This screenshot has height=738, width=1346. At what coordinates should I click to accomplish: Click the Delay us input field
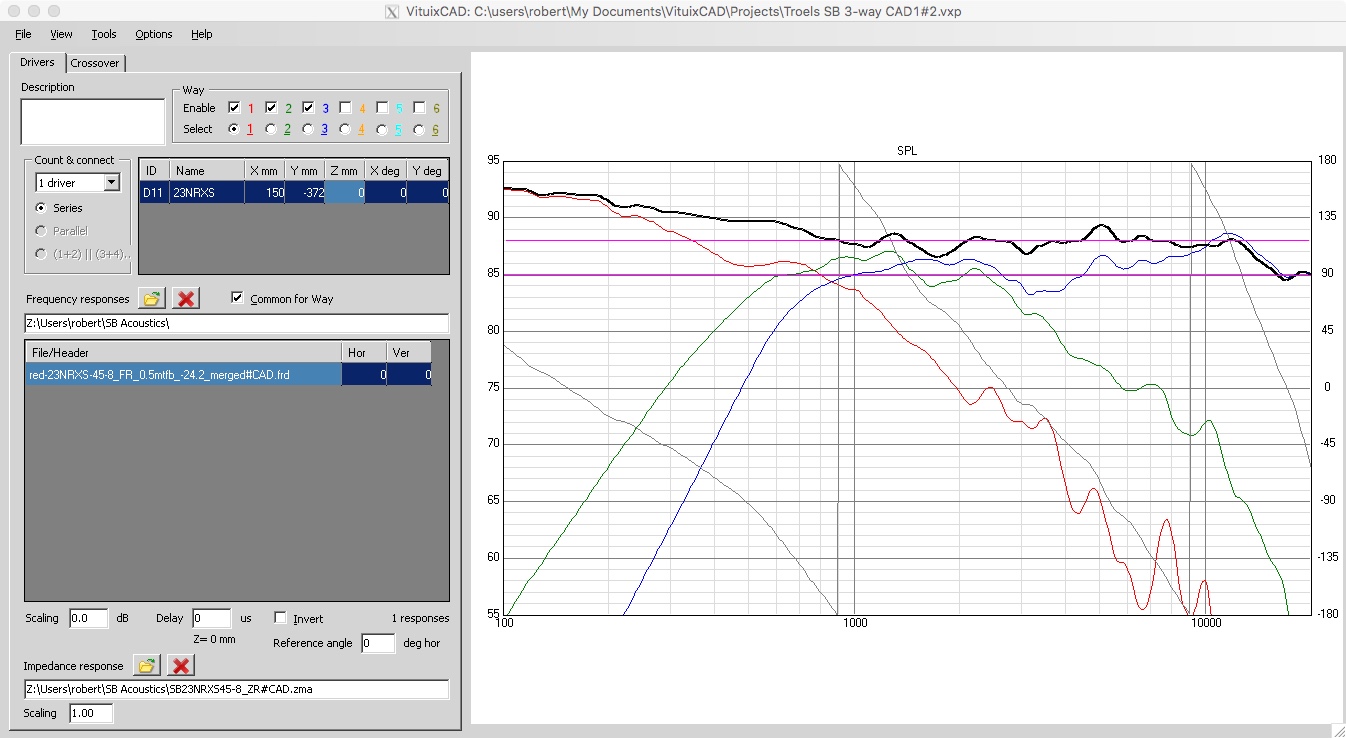coord(211,618)
